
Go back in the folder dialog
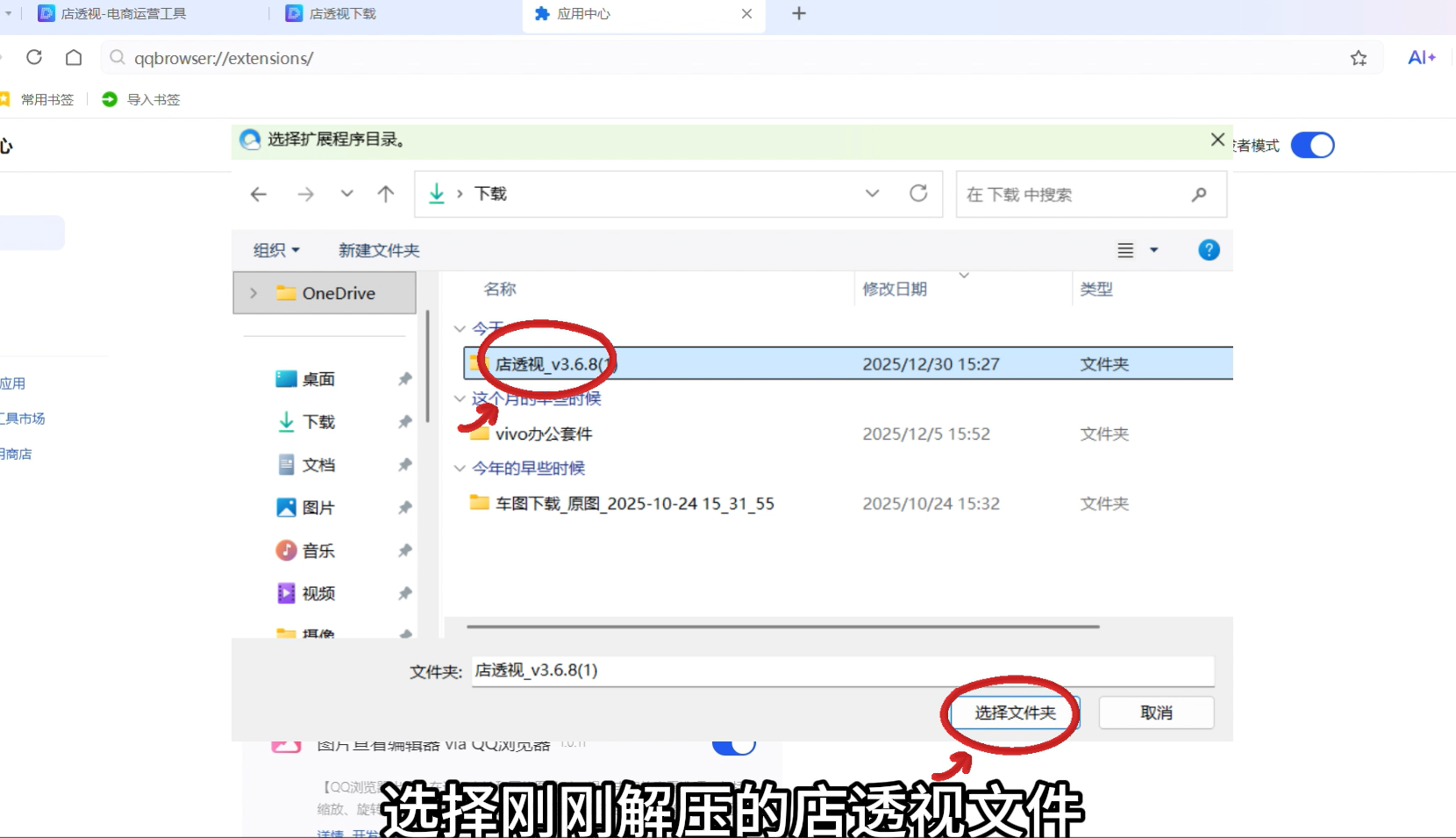258,194
